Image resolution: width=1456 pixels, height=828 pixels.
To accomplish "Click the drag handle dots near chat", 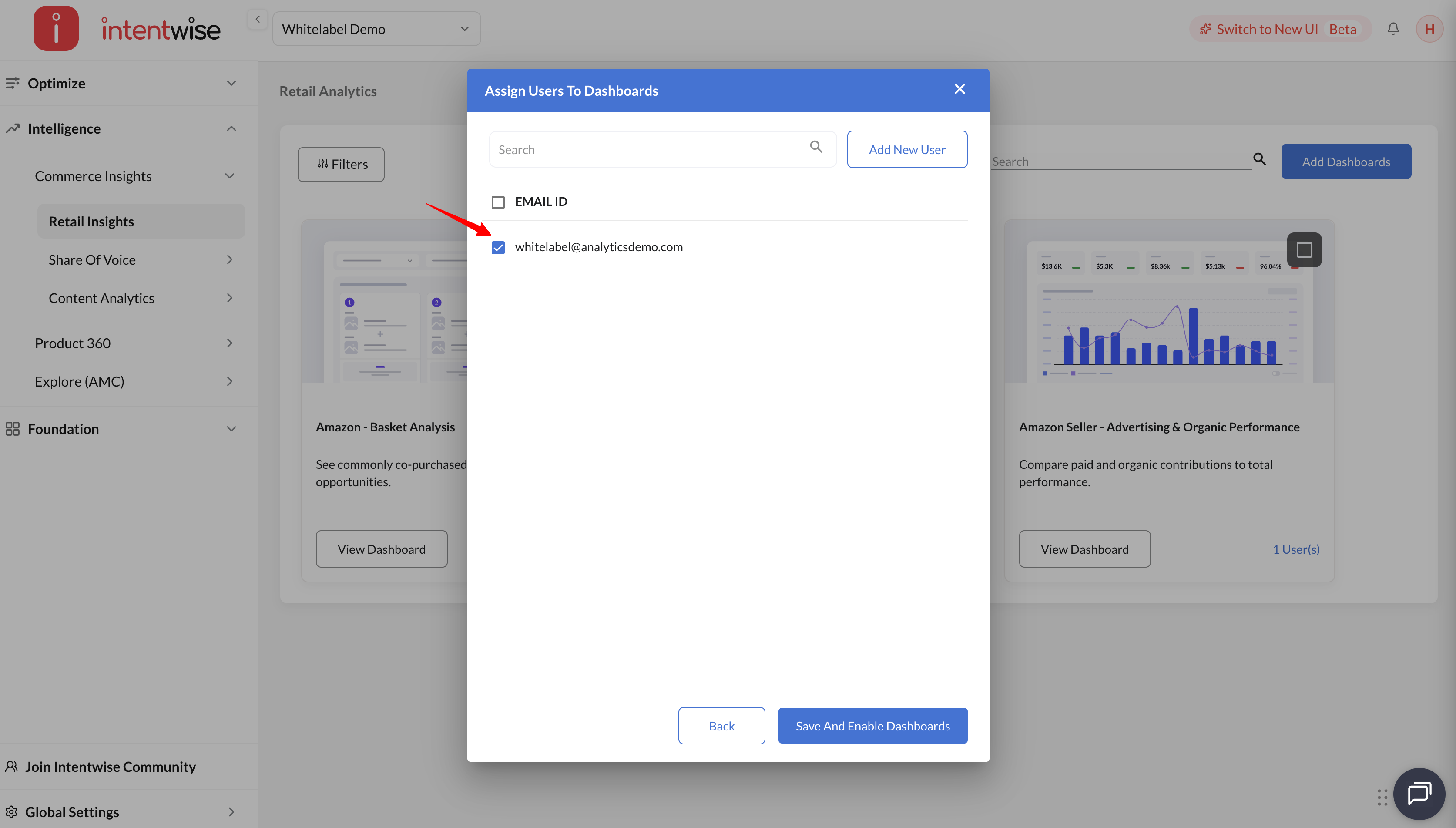I will (1383, 797).
